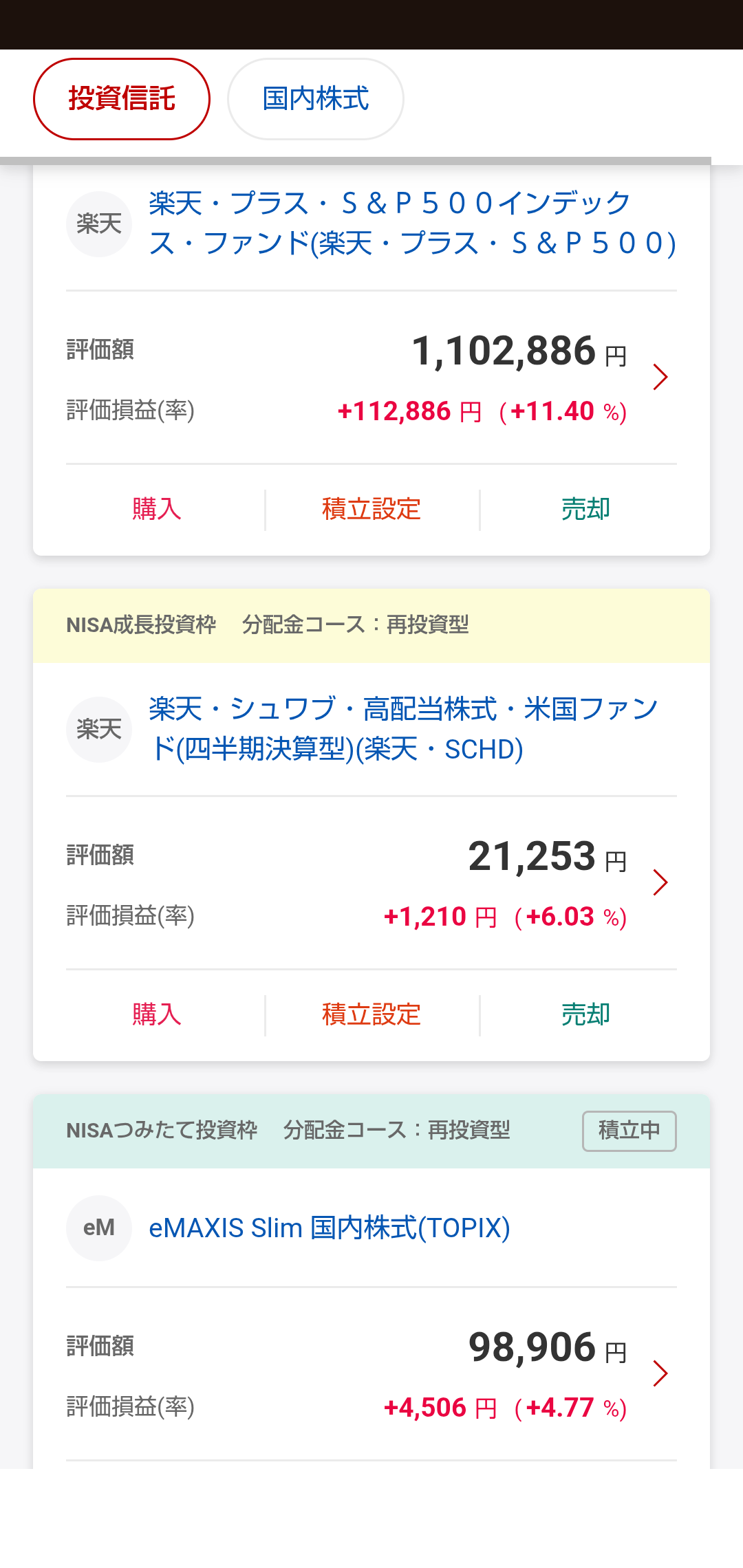Tap the eM logo icon for eMAXIS Slim
Image resolution: width=743 pixels, height=1568 pixels.
pyautogui.click(x=99, y=1228)
